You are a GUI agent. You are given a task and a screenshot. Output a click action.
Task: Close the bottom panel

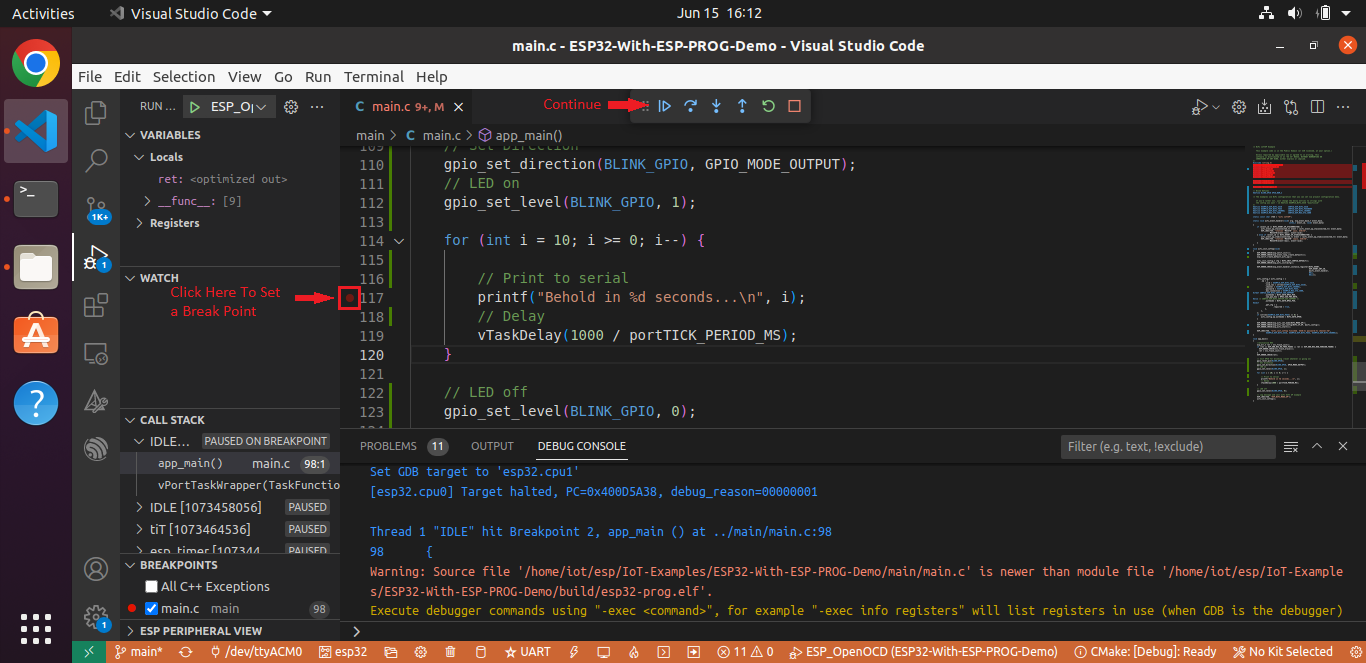pyautogui.click(x=1343, y=446)
